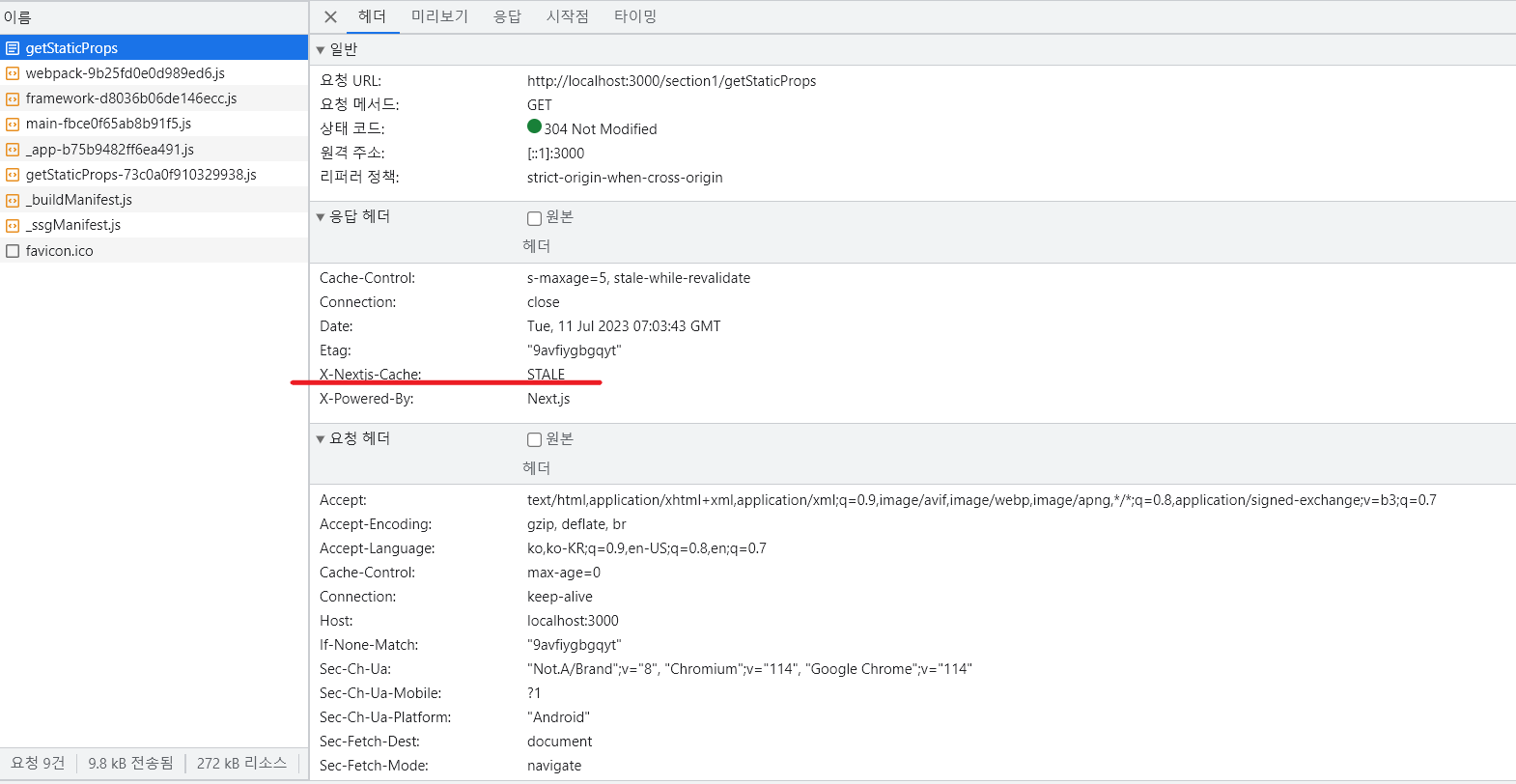Viewport: 1516px width, 784px height.
Task: Click the [::1]:3000 remote address
Action: pyautogui.click(x=555, y=154)
